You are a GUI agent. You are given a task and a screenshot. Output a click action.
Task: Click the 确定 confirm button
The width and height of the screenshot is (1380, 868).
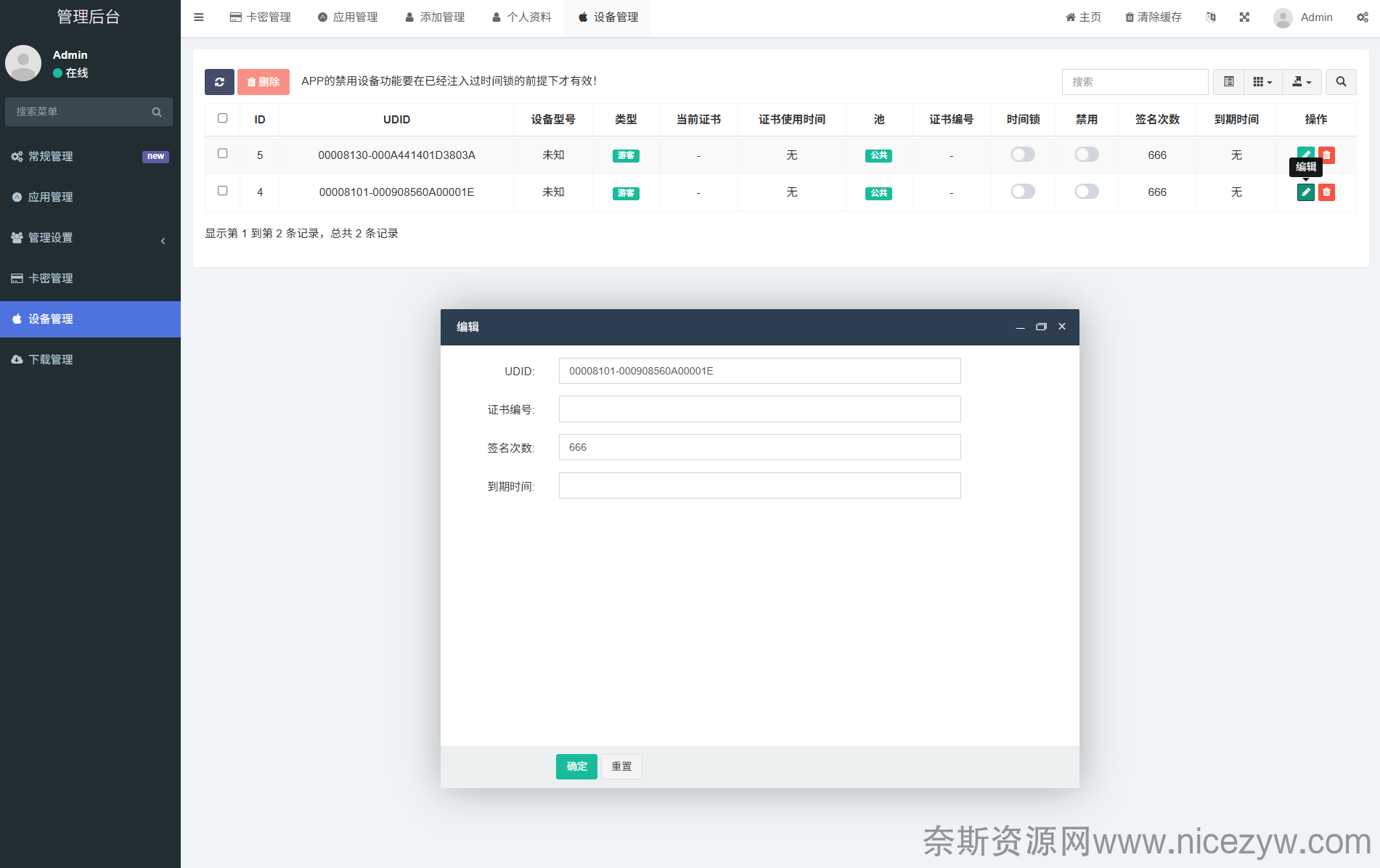pyautogui.click(x=576, y=766)
